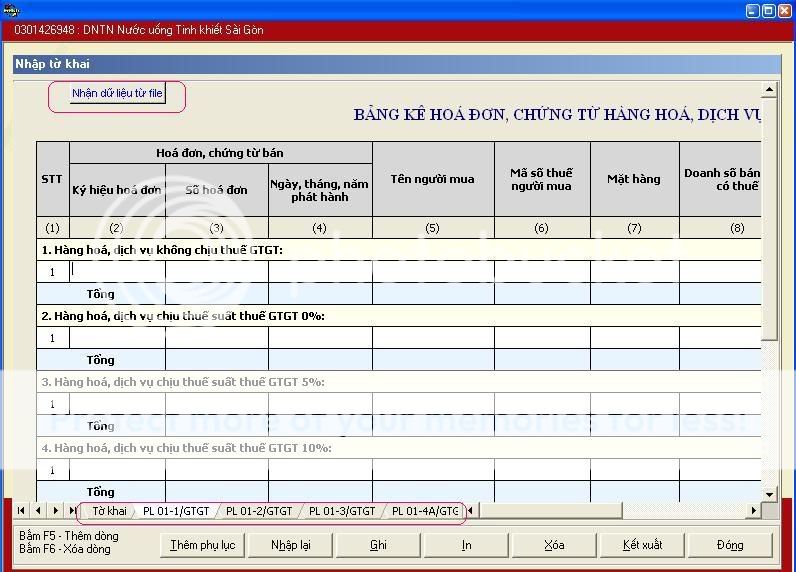Click the application icon in title bar
Image resolution: width=796 pixels, height=572 pixels.
click(11, 10)
